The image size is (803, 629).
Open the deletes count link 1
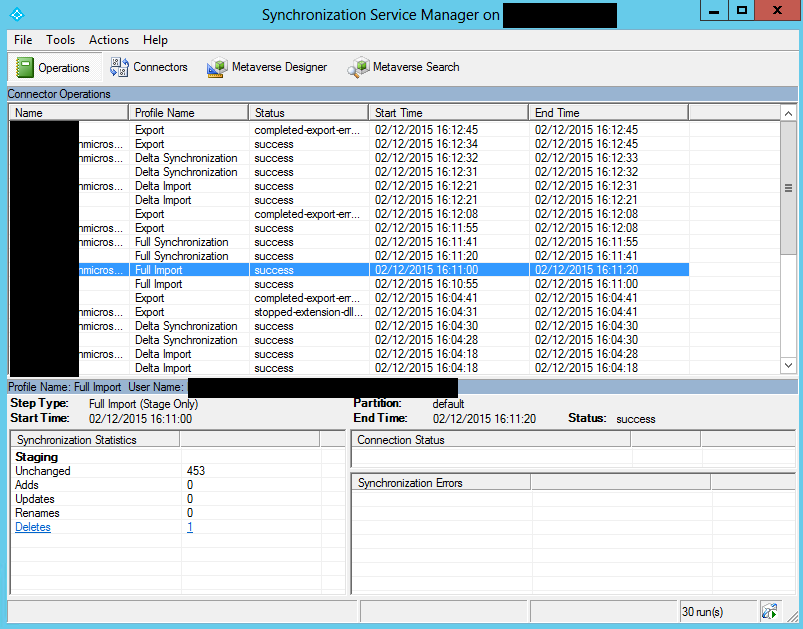tap(189, 527)
